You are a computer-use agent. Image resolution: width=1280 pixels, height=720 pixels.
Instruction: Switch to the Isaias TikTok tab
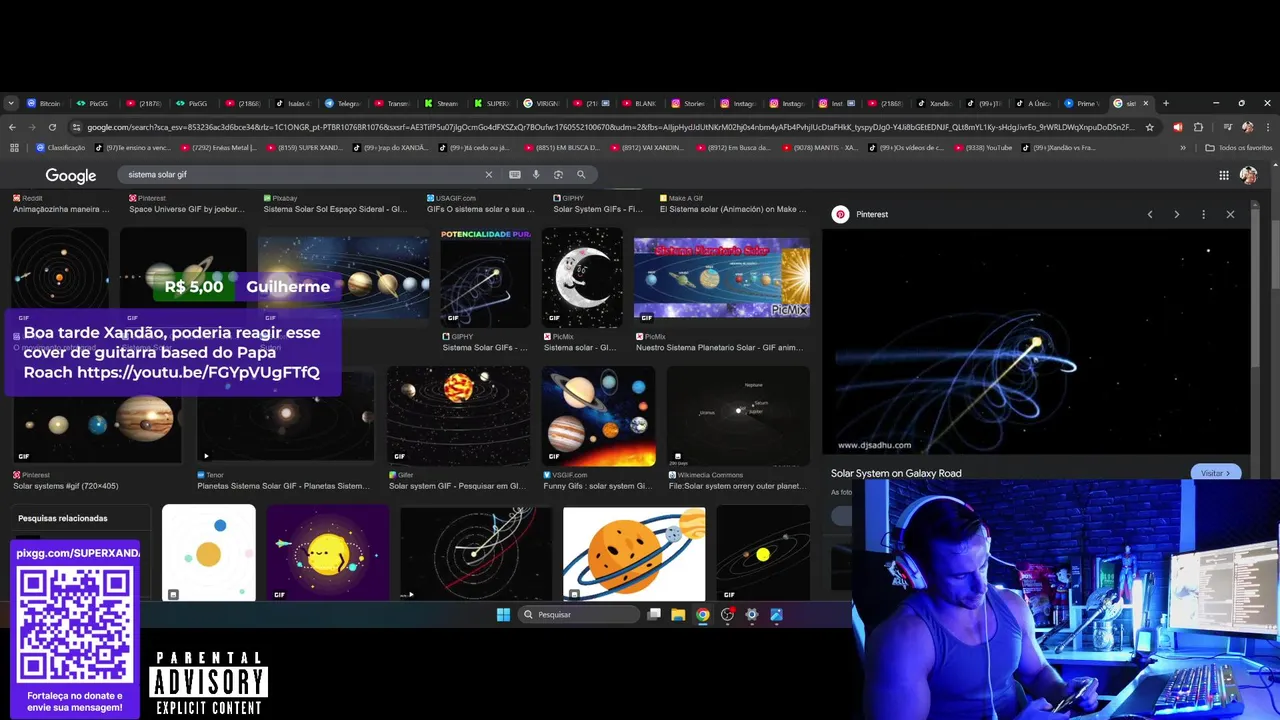(x=293, y=103)
